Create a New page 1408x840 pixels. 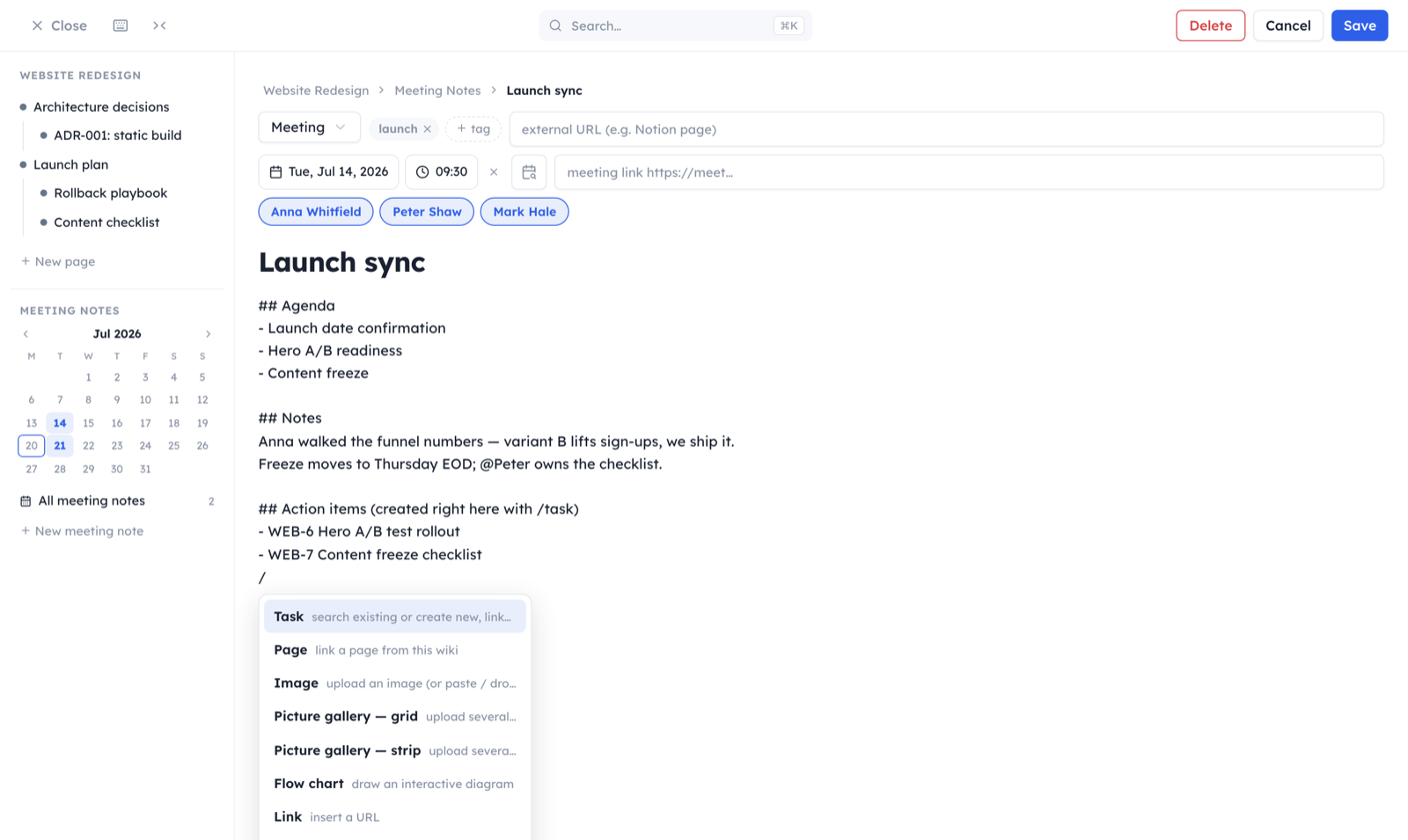pyautogui.click(x=58, y=261)
